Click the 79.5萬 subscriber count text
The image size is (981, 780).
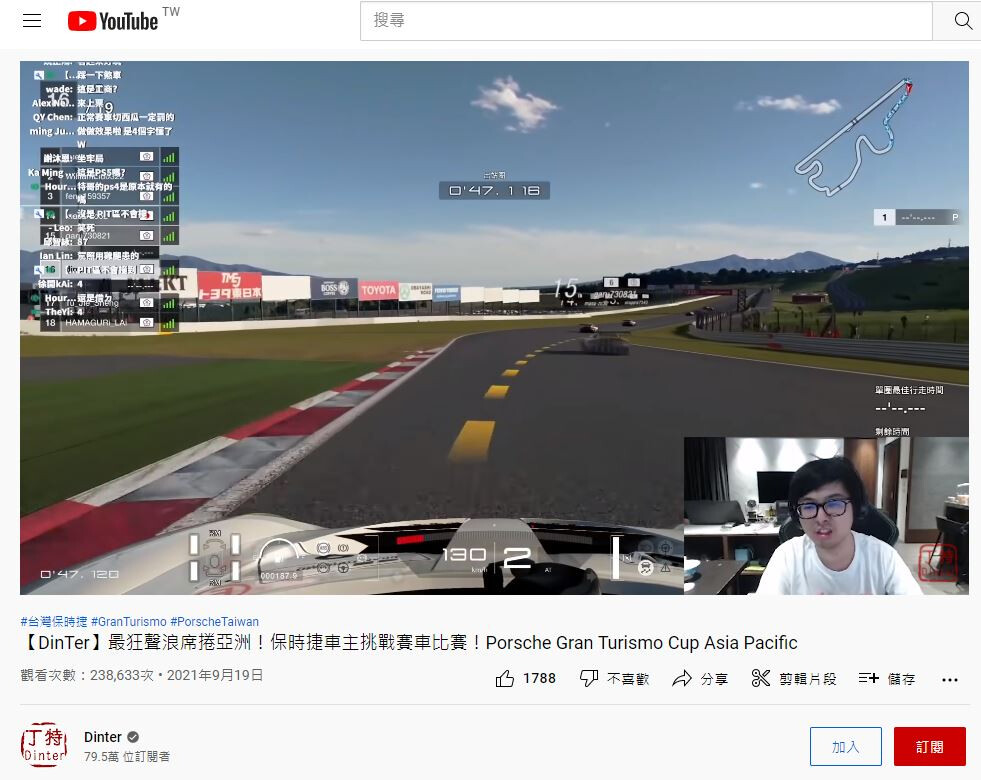[127, 757]
